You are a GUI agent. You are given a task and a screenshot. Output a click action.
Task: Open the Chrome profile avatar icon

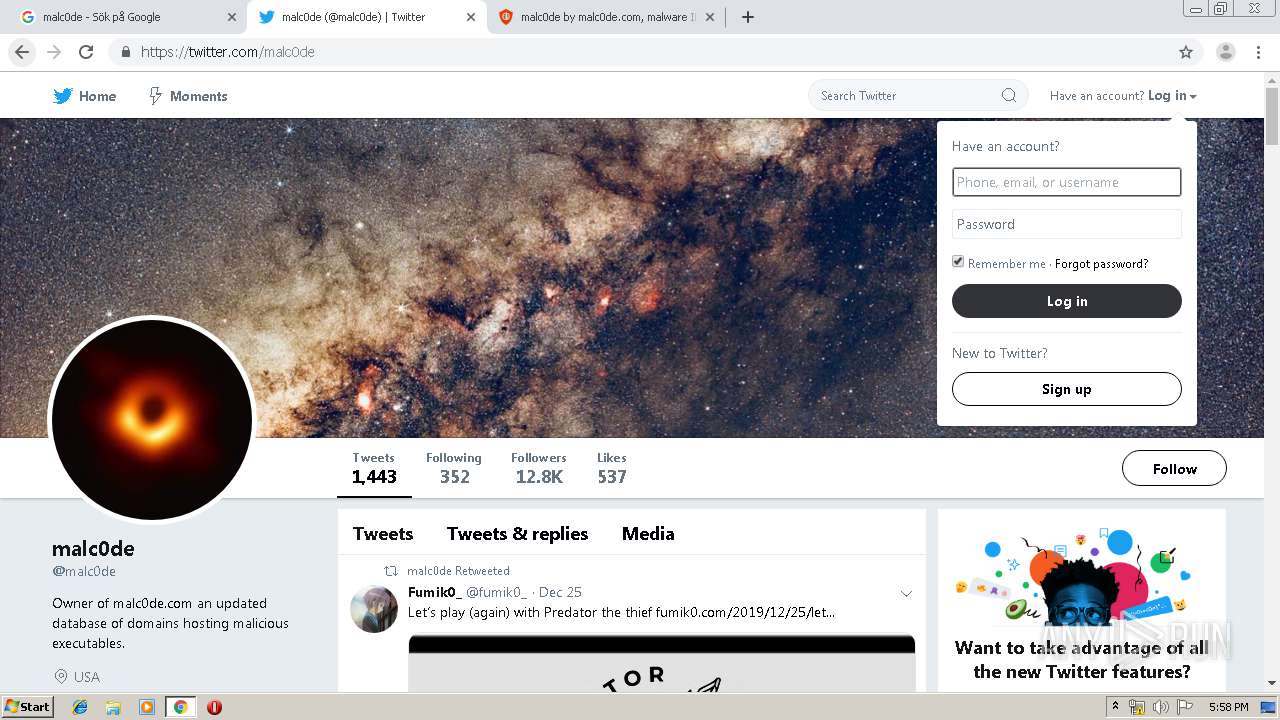(1226, 52)
